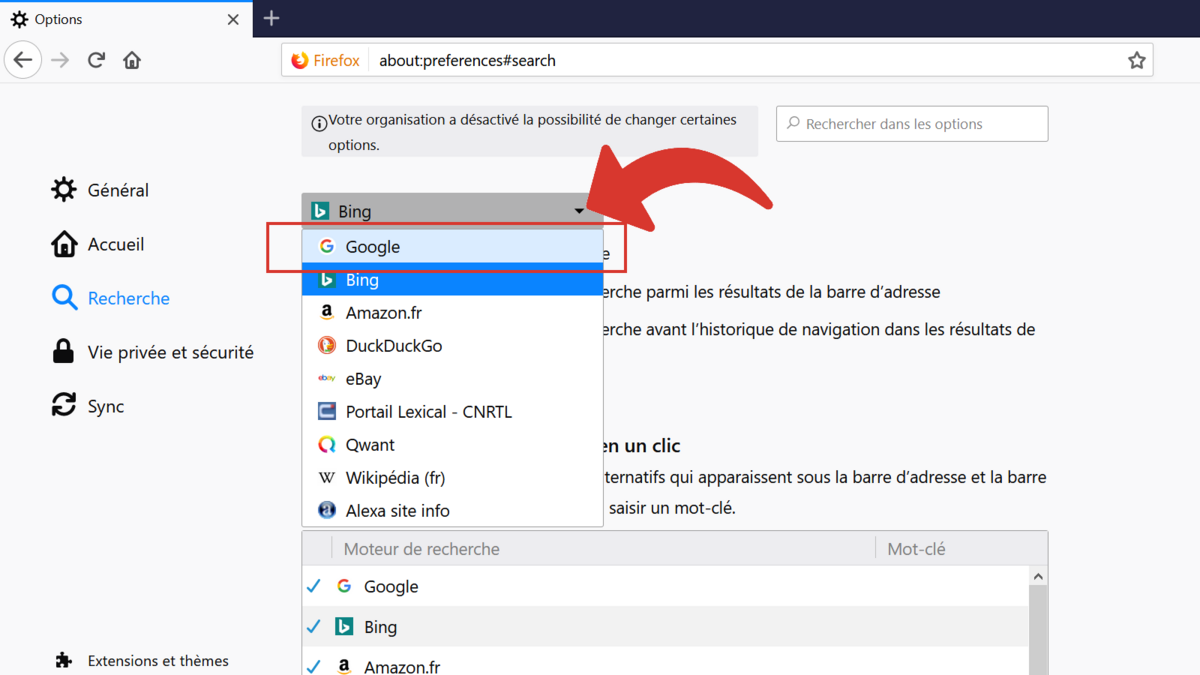Click the Home button in the toolbar

(x=131, y=60)
